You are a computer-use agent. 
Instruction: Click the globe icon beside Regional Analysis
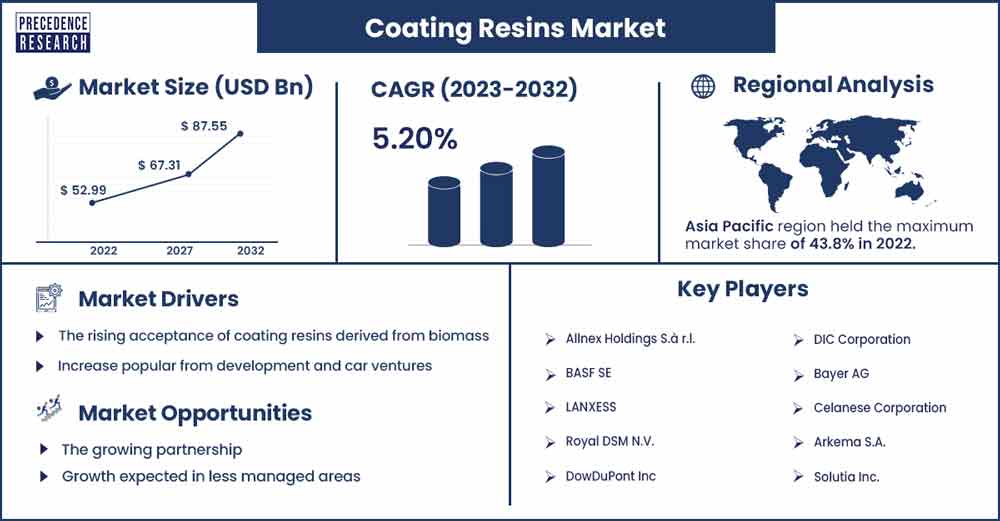(x=703, y=86)
